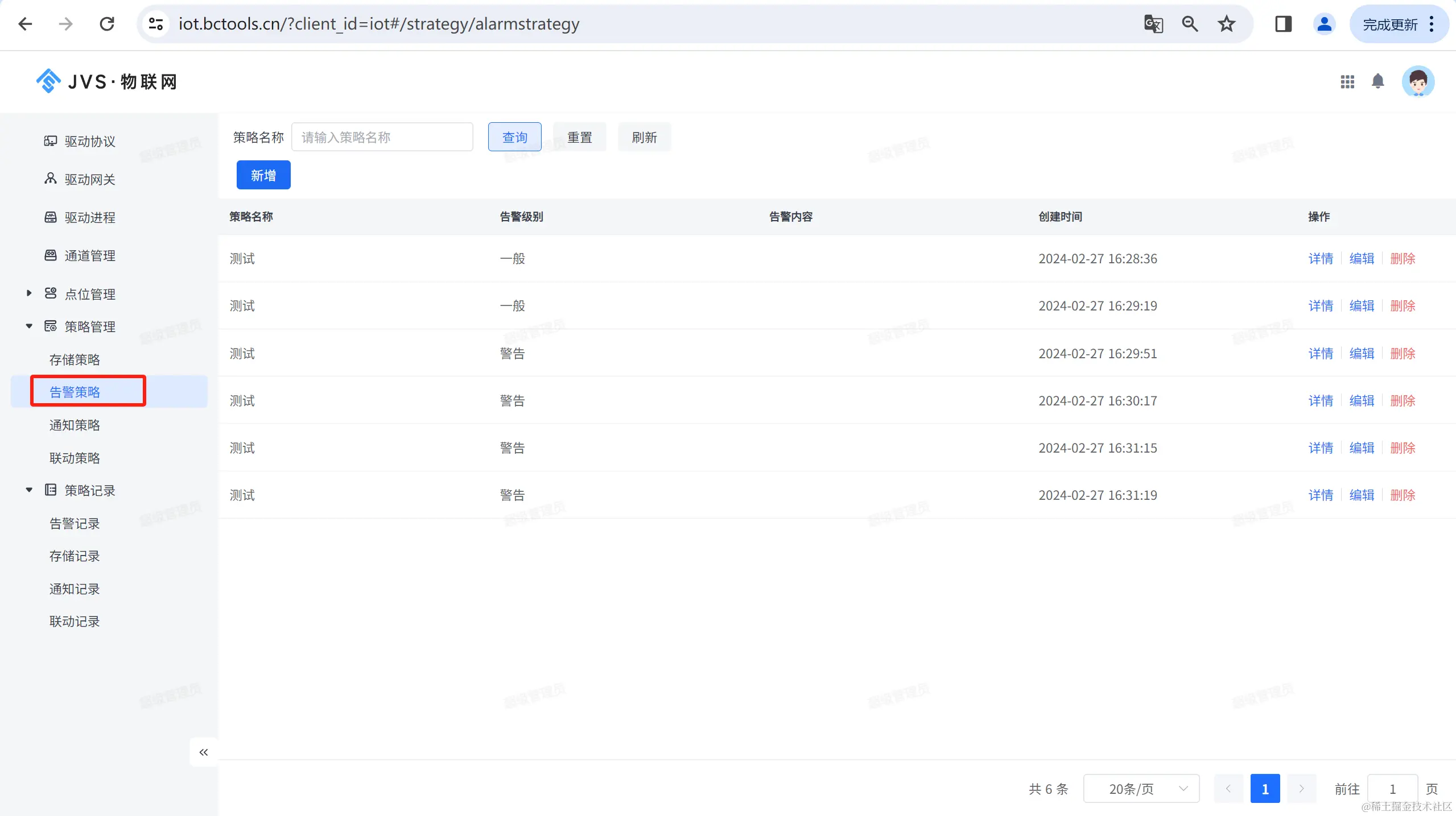Click 删除 for the 16:28:36 row
The width and height of the screenshot is (1456, 816).
click(1402, 259)
